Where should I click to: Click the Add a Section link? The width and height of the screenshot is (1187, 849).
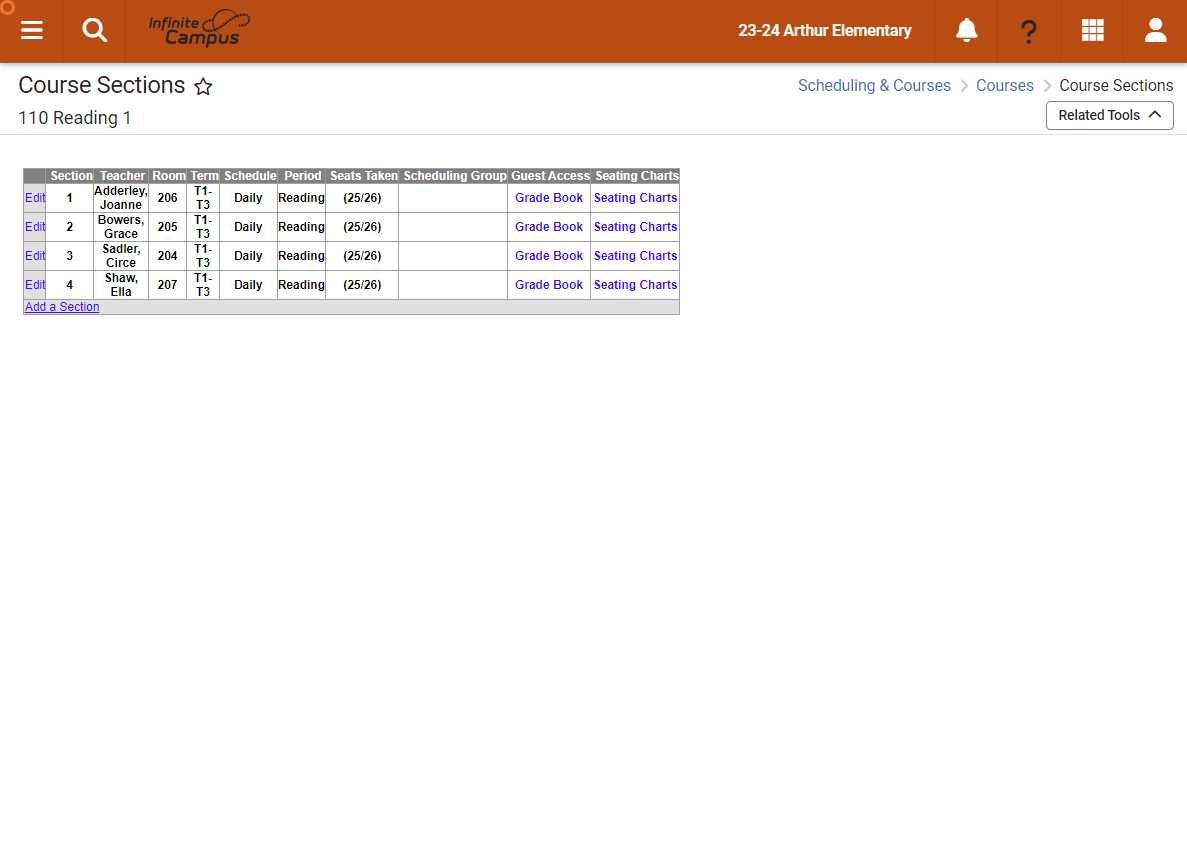[x=62, y=306]
